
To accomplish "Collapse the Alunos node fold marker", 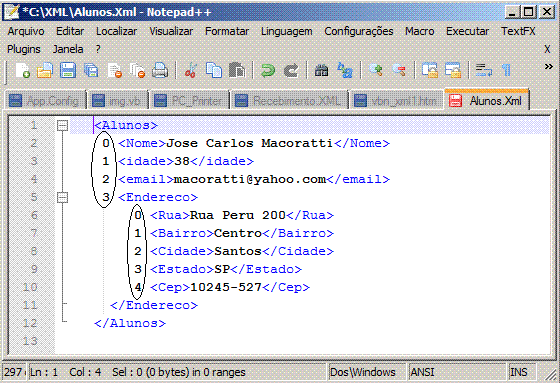I will coord(62,125).
